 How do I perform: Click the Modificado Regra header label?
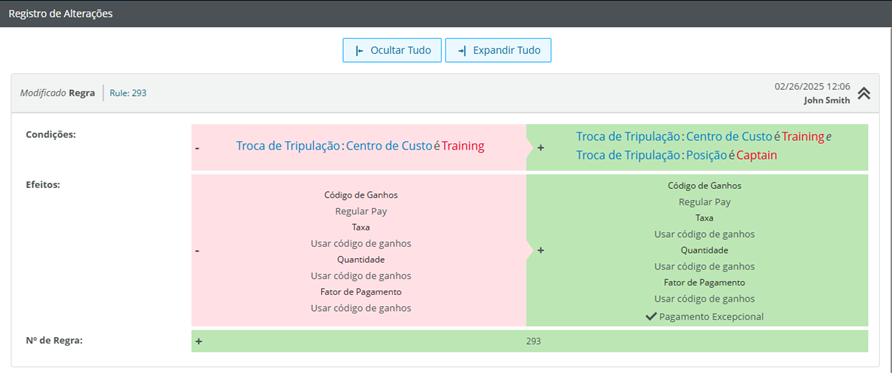57,93
